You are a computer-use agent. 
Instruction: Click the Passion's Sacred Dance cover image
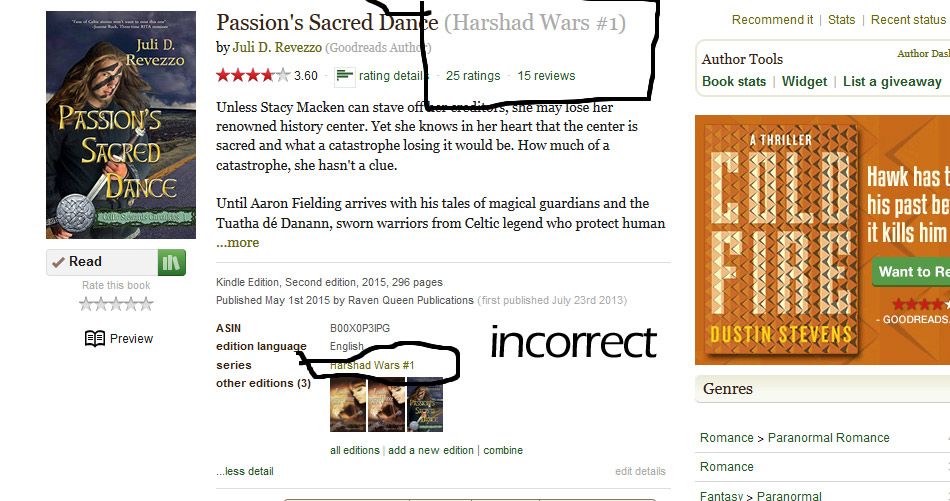121,125
